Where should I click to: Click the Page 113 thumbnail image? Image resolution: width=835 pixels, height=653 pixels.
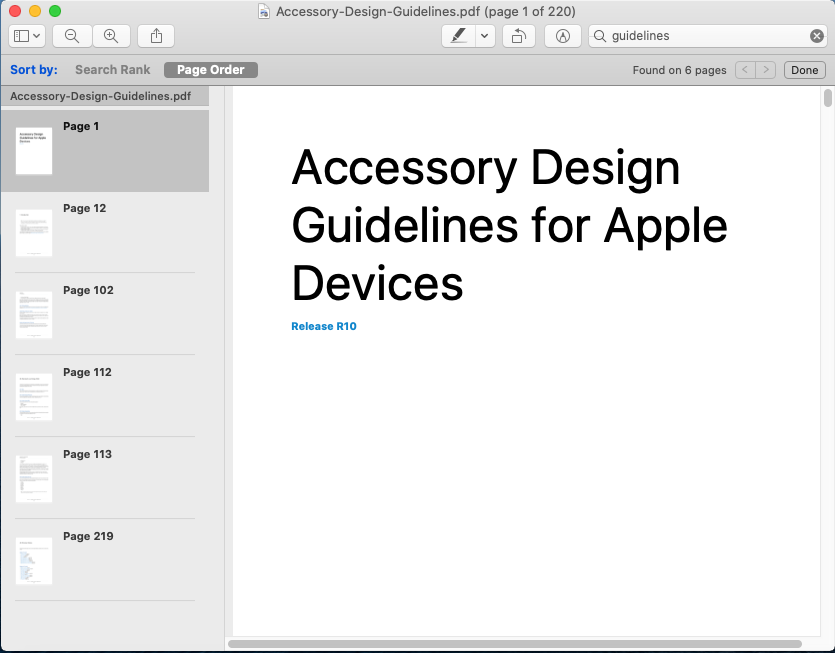point(34,479)
